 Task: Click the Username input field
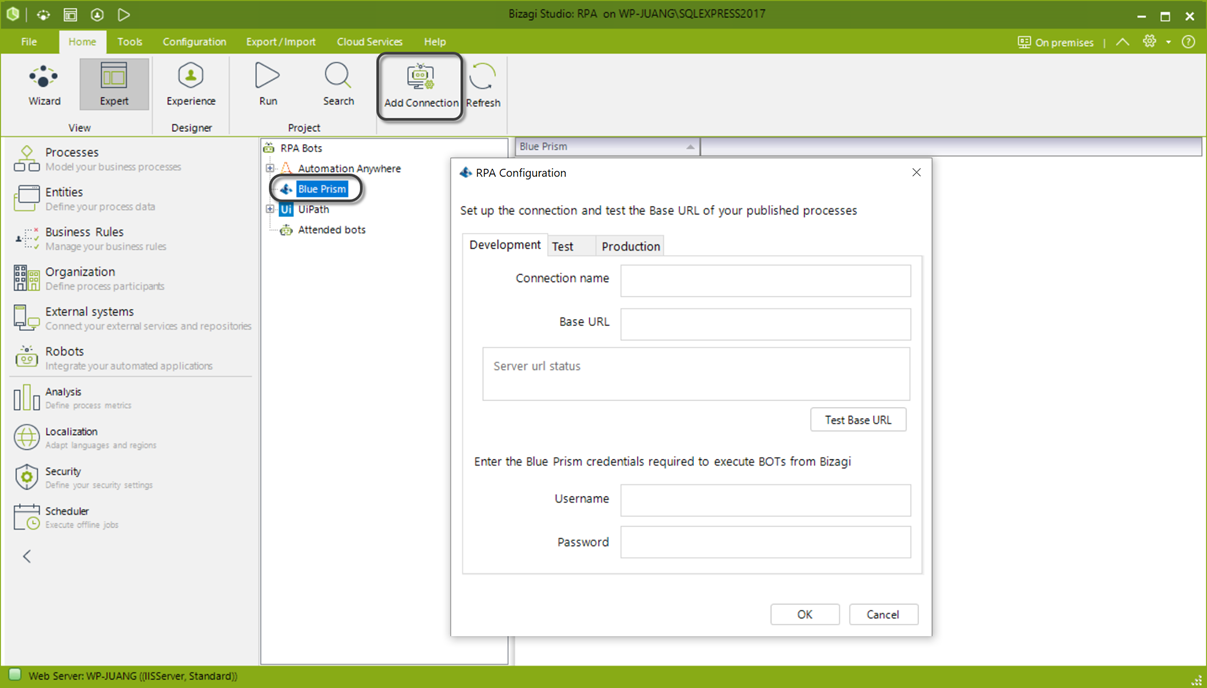tap(766, 500)
